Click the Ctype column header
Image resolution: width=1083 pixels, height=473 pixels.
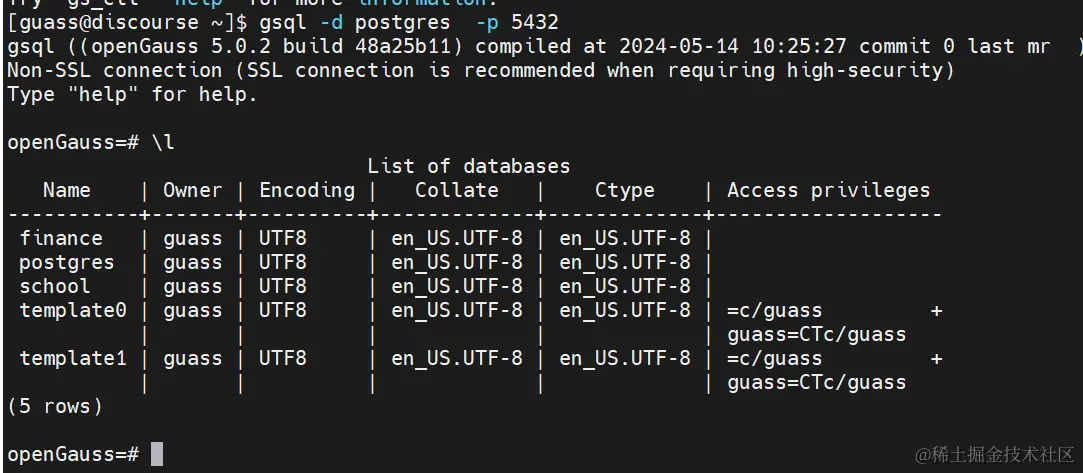coord(624,190)
